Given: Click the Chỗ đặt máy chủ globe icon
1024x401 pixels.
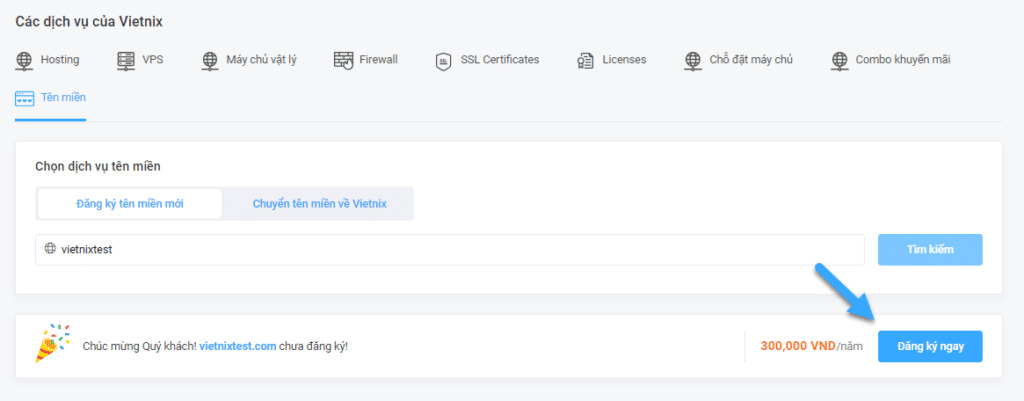Looking at the screenshot, I should point(692,61).
